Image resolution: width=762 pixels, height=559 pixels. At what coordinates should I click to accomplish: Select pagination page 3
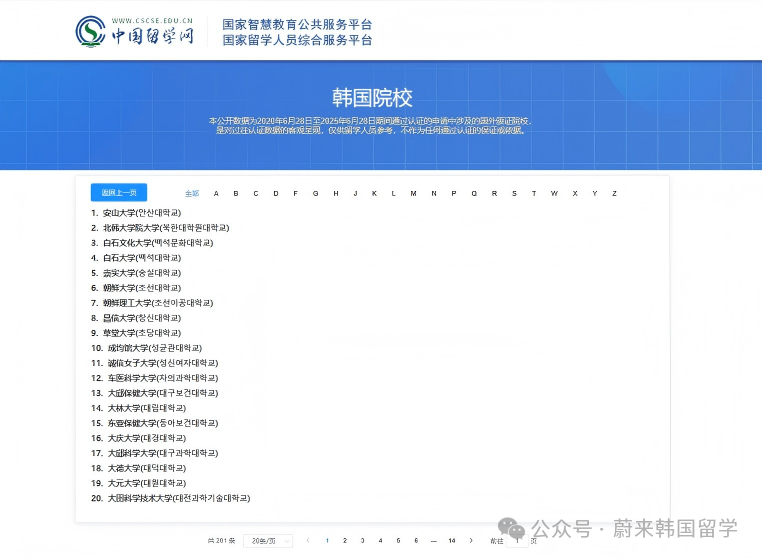point(363,541)
